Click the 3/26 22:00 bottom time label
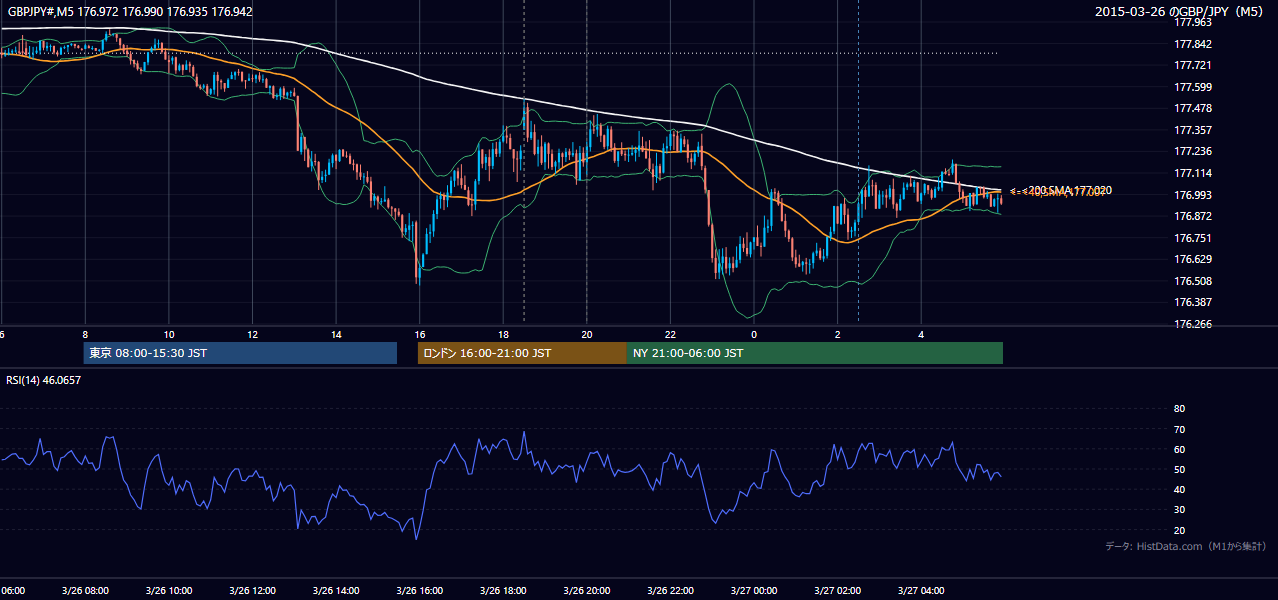 (670, 591)
